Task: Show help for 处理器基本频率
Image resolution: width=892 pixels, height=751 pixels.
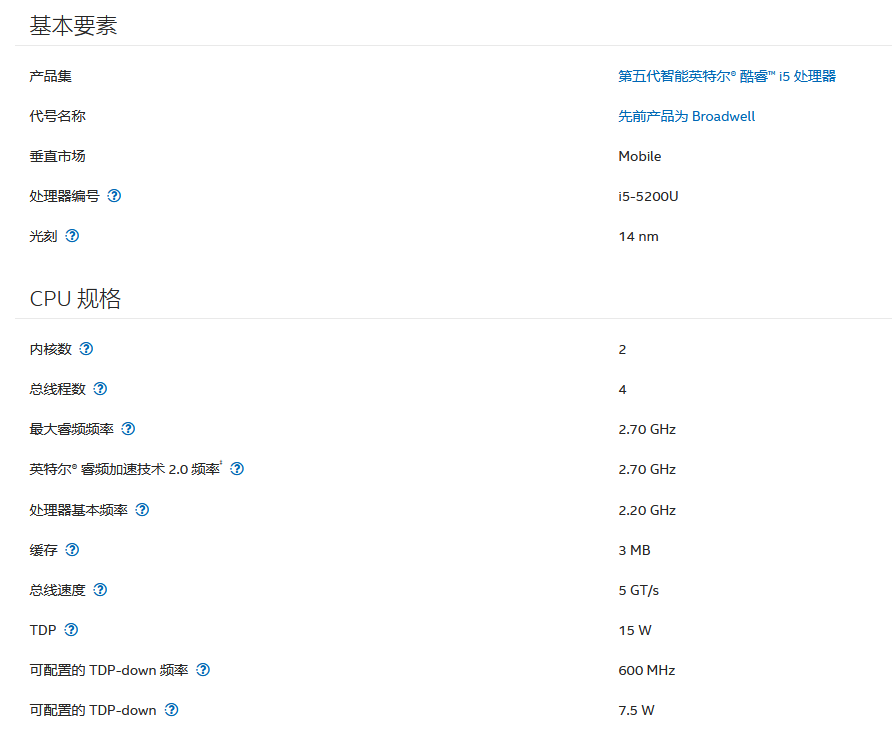Action: pyautogui.click(x=142, y=510)
